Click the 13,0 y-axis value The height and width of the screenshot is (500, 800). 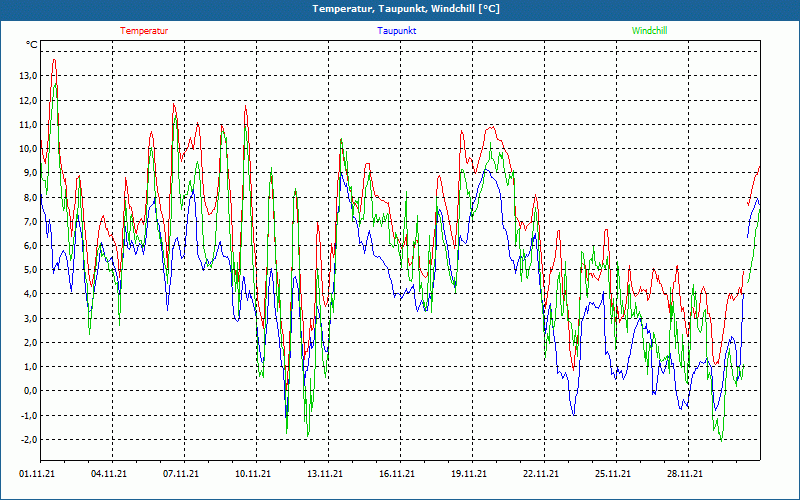[x=28, y=76]
